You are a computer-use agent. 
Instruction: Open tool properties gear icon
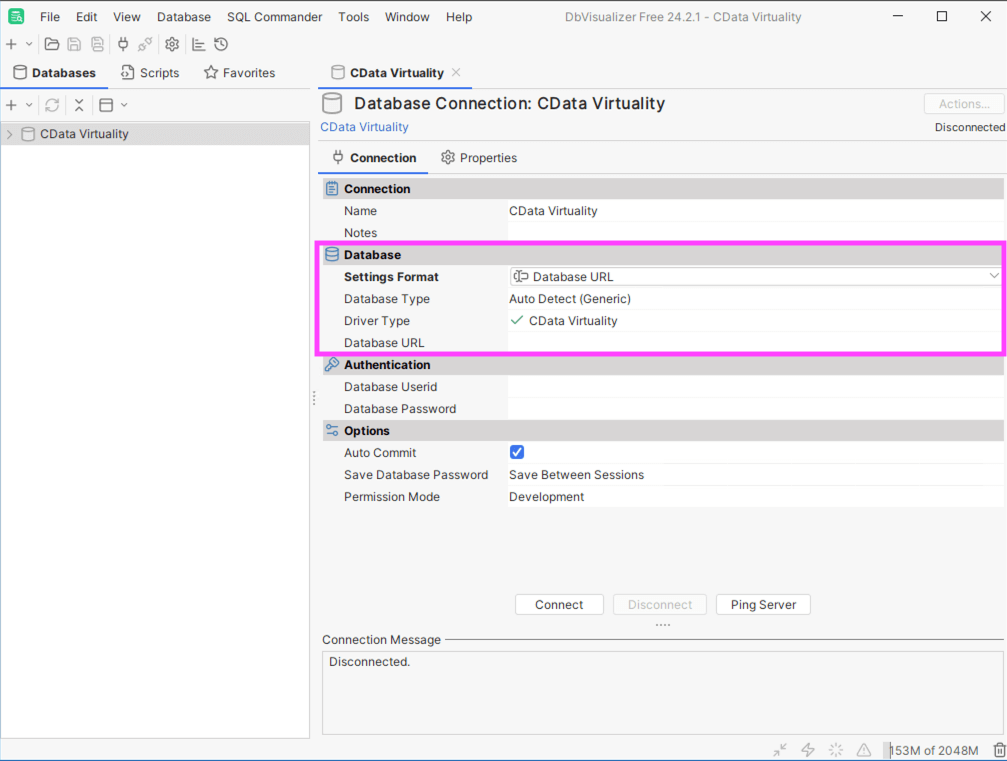[172, 44]
